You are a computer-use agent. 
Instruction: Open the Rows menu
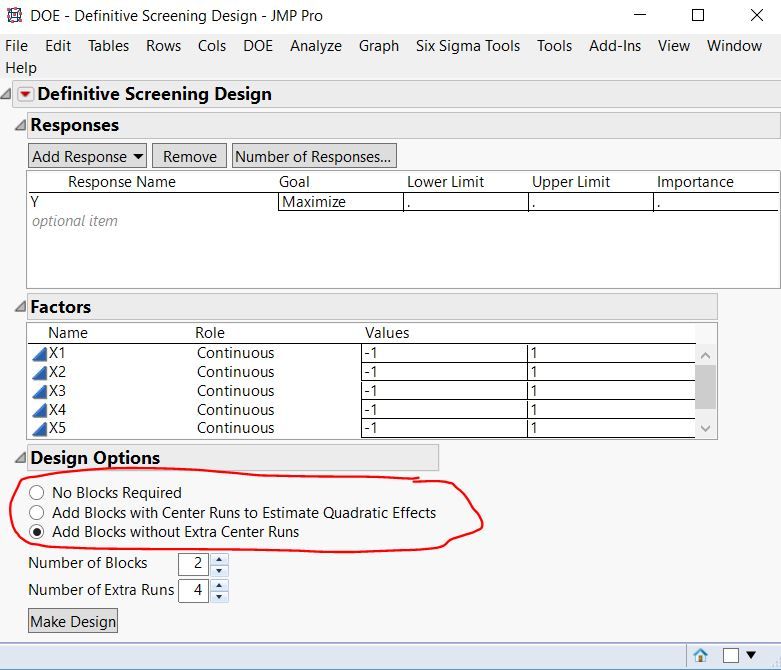click(x=163, y=46)
